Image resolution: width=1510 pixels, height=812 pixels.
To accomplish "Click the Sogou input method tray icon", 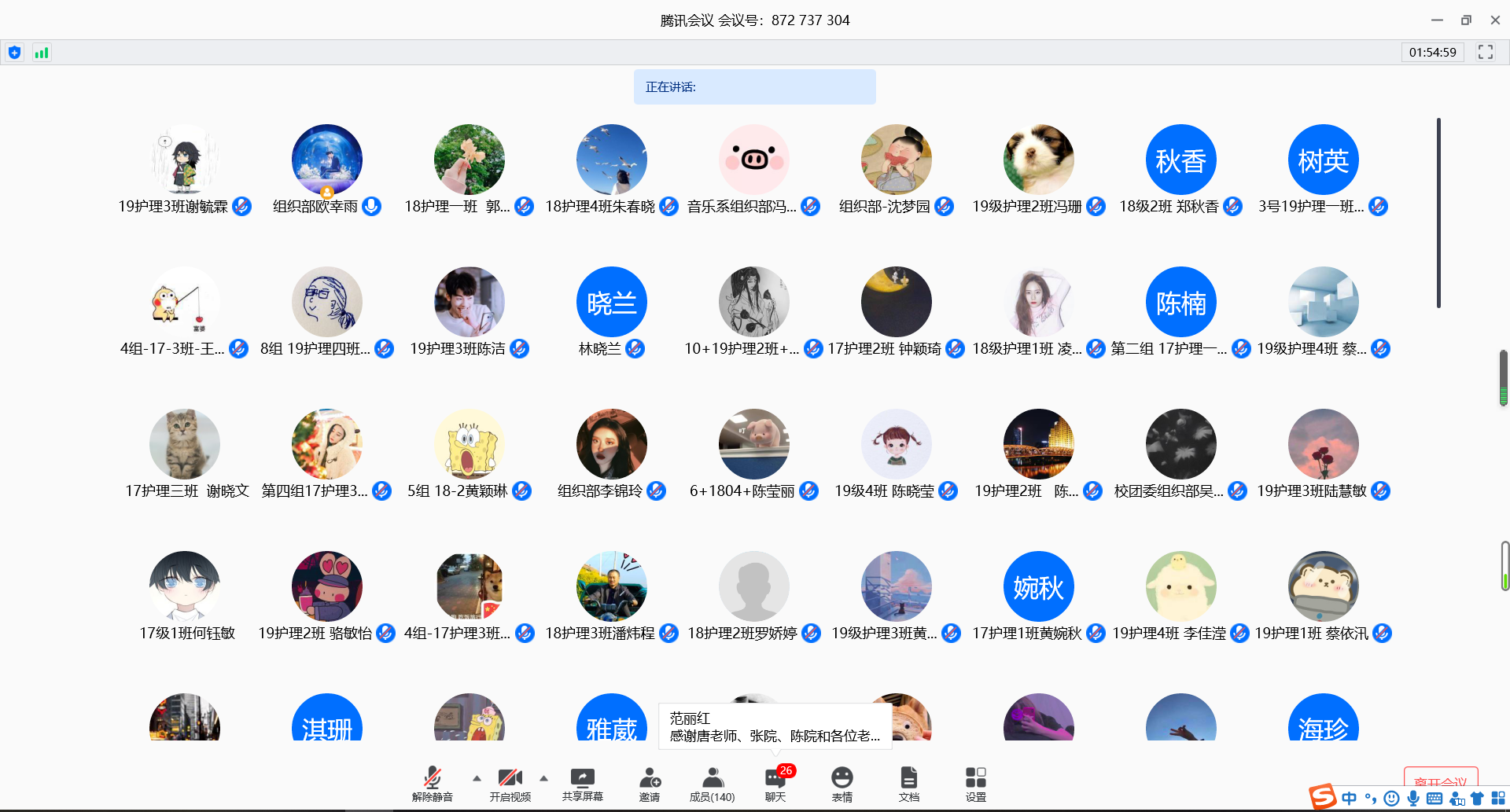I will (1323, 797).
